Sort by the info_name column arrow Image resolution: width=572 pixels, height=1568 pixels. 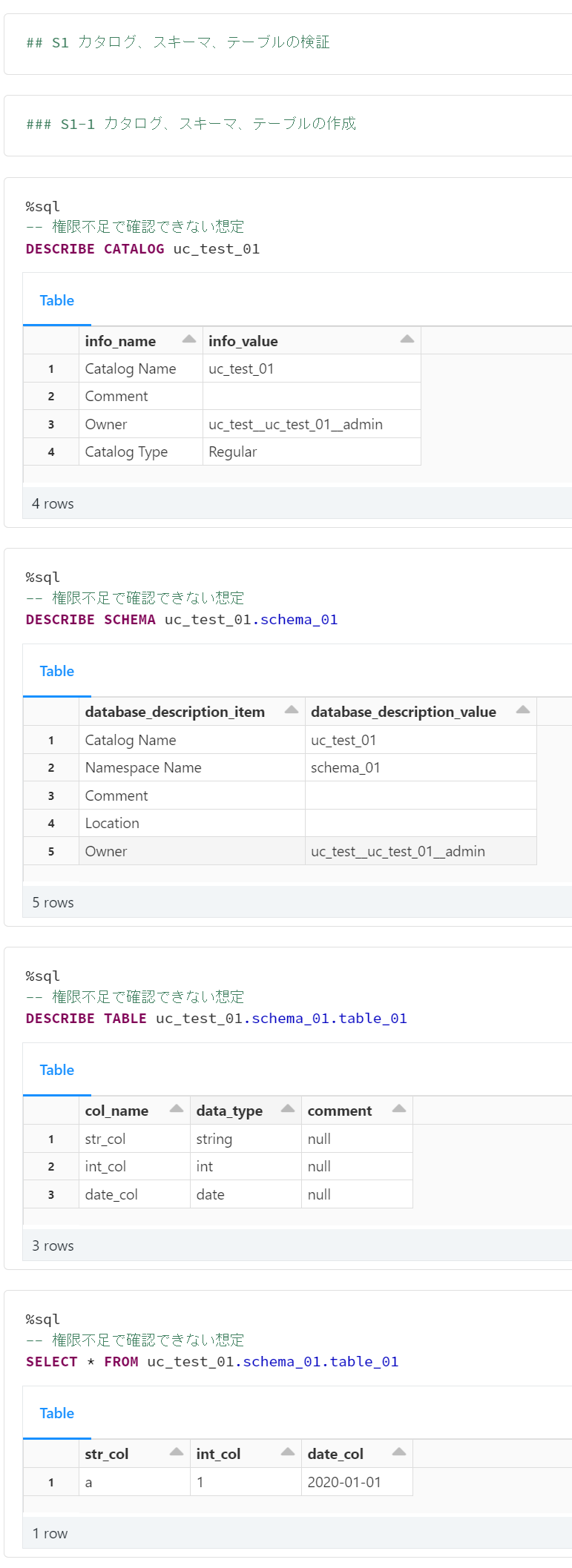point(189,340)
